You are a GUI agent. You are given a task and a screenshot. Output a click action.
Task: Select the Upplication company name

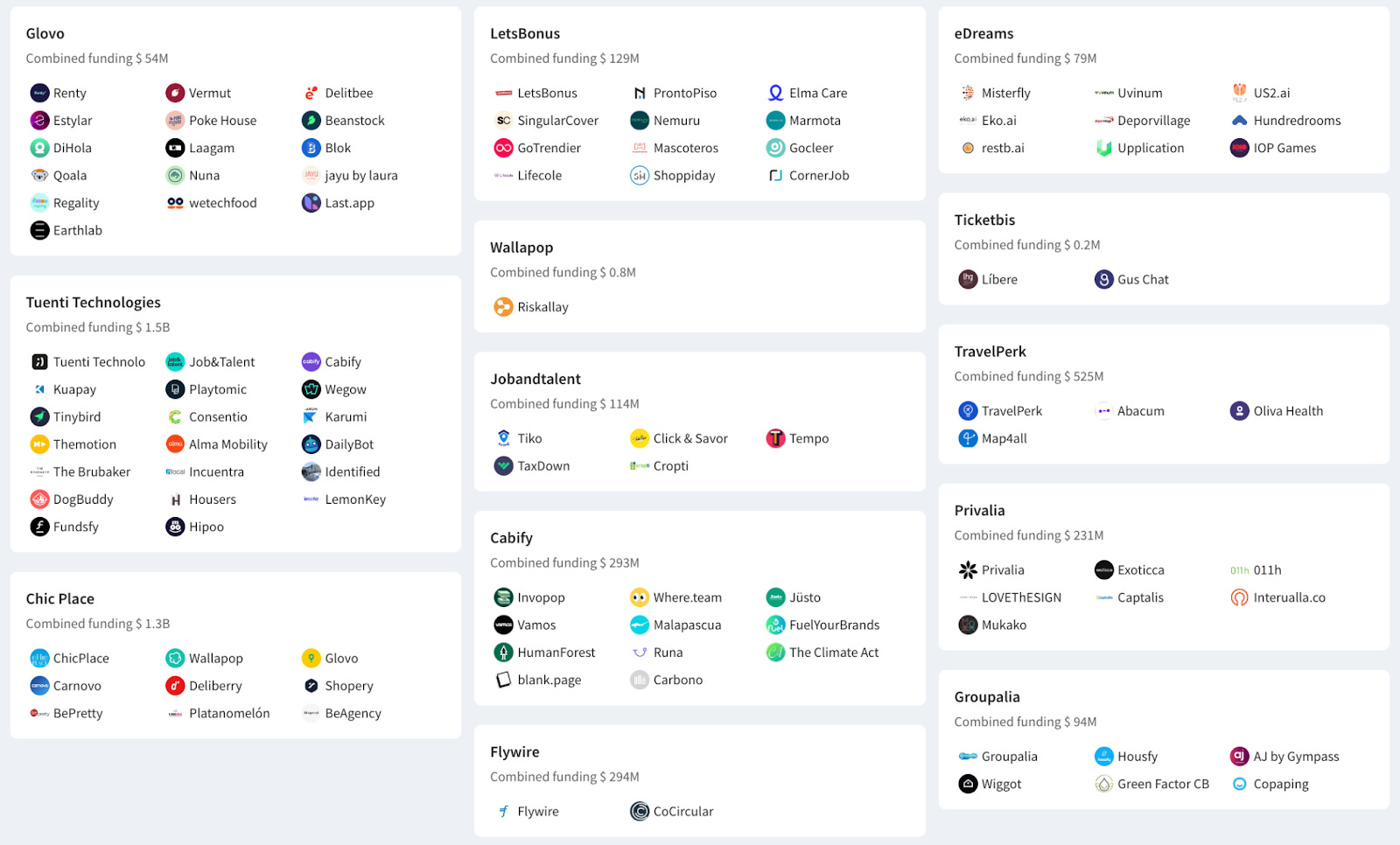pyautogui.click(x=1151, y=149)
